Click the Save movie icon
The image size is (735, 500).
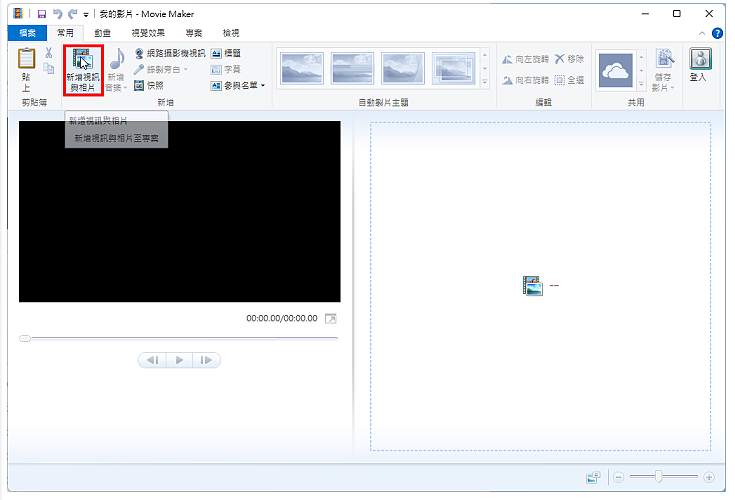pos(664,58)
